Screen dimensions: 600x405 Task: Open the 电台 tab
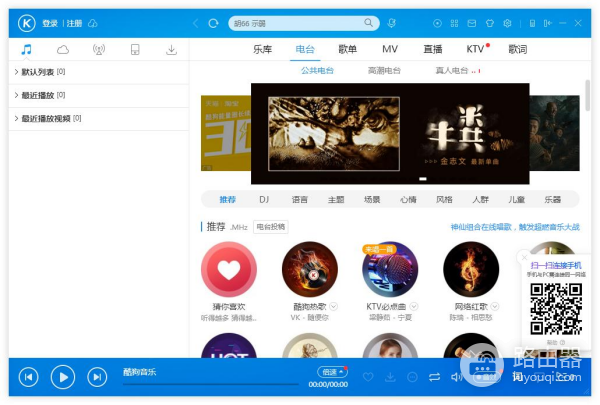[305, 49]
